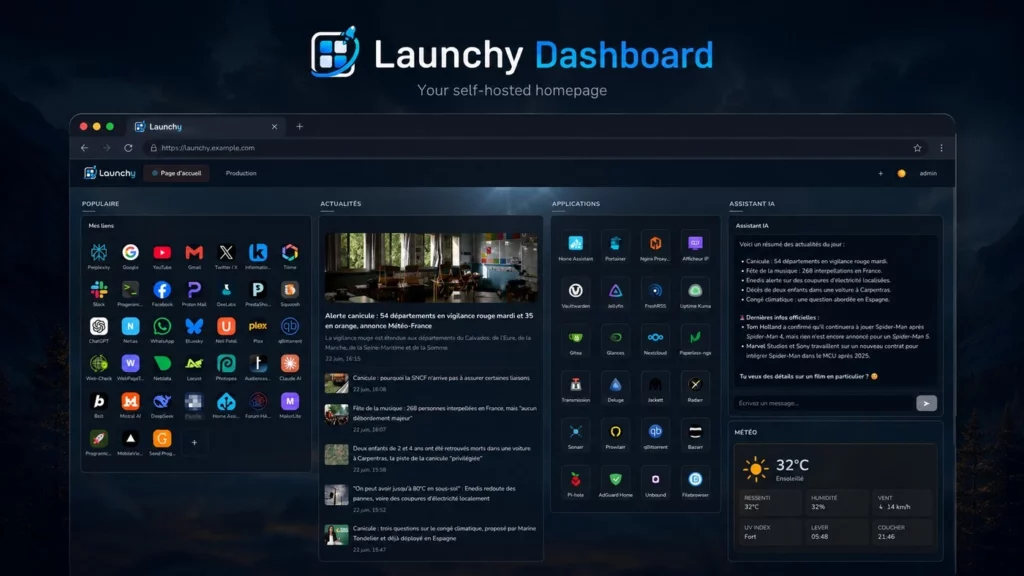The height and width of the screenshot is (576, 1024).
Task: Open the YouTube link icon
Action: tap(162, 253)
